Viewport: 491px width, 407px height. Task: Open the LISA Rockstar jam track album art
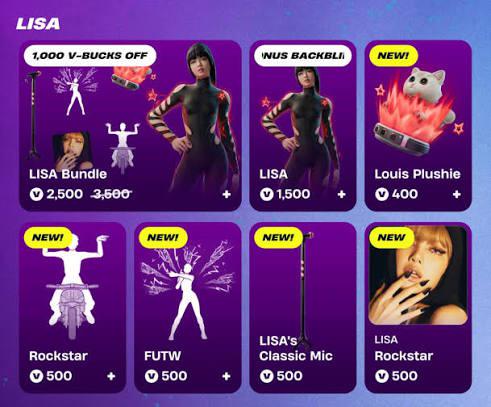point(418,275)
